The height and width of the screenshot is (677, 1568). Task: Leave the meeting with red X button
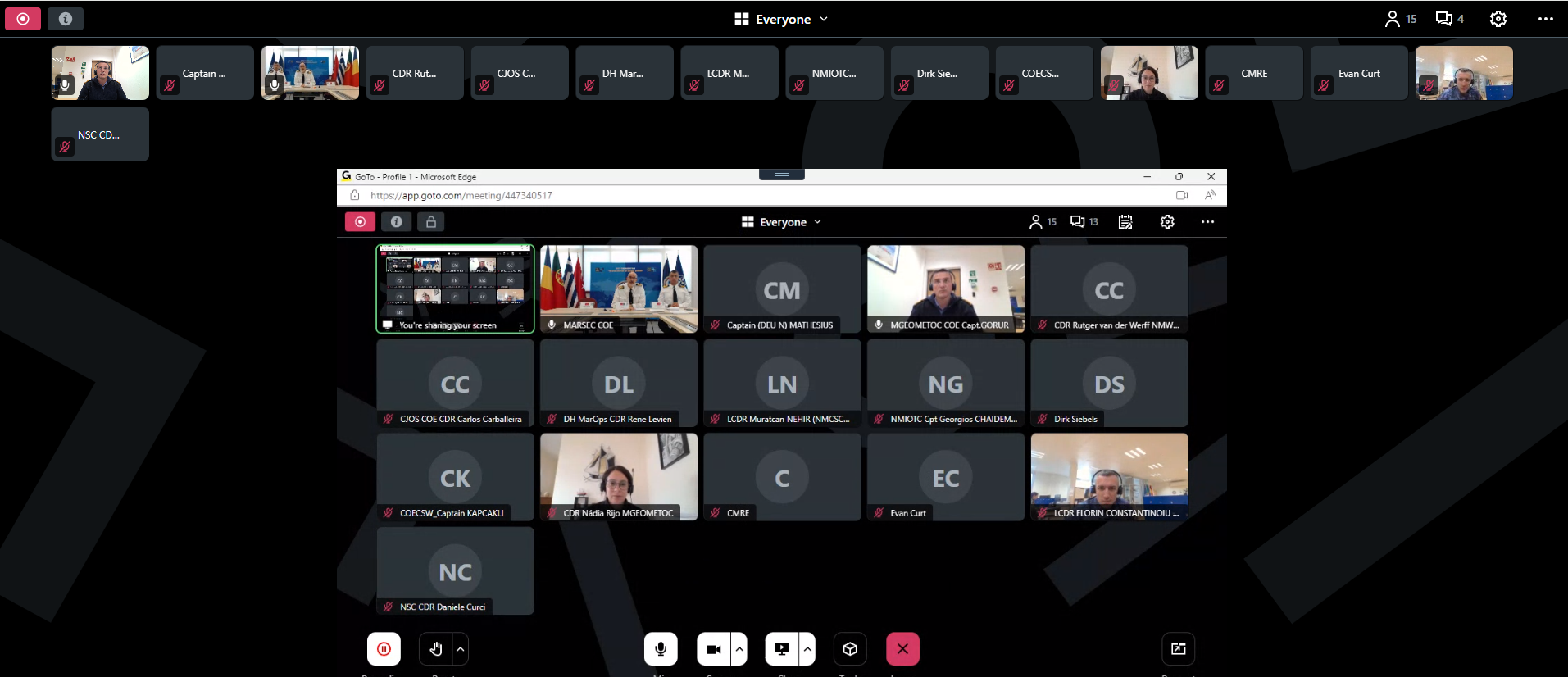(902, 649)
